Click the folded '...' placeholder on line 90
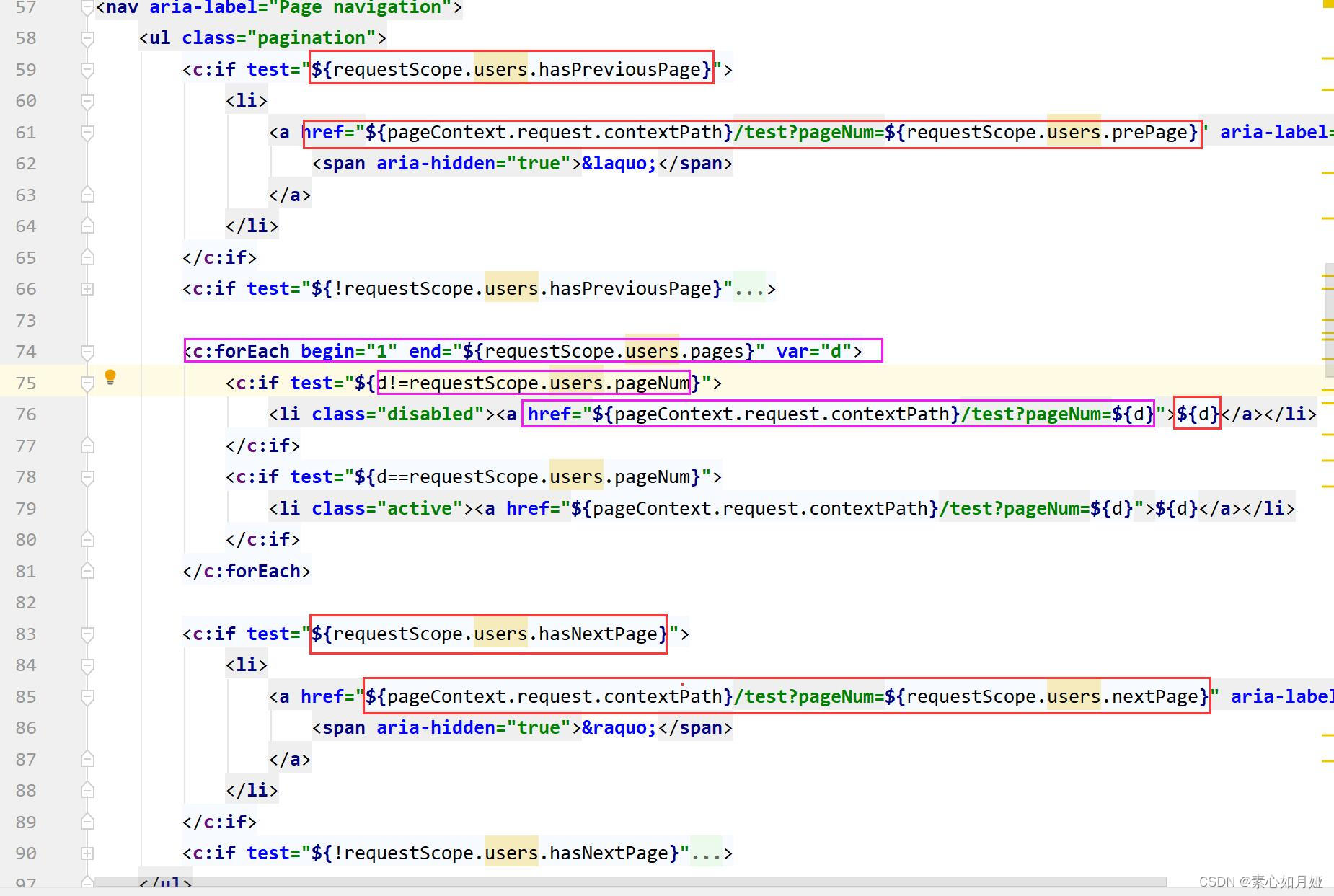The image size is (1334, 896). (706, 853)
